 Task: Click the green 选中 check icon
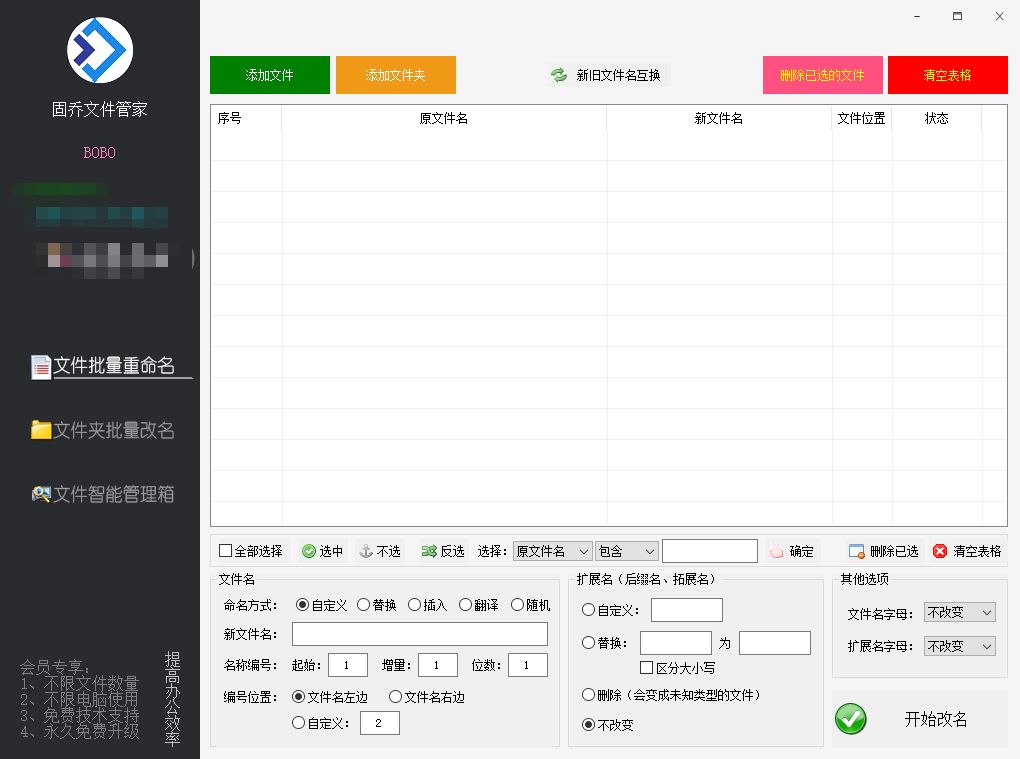tap(307, 550)
